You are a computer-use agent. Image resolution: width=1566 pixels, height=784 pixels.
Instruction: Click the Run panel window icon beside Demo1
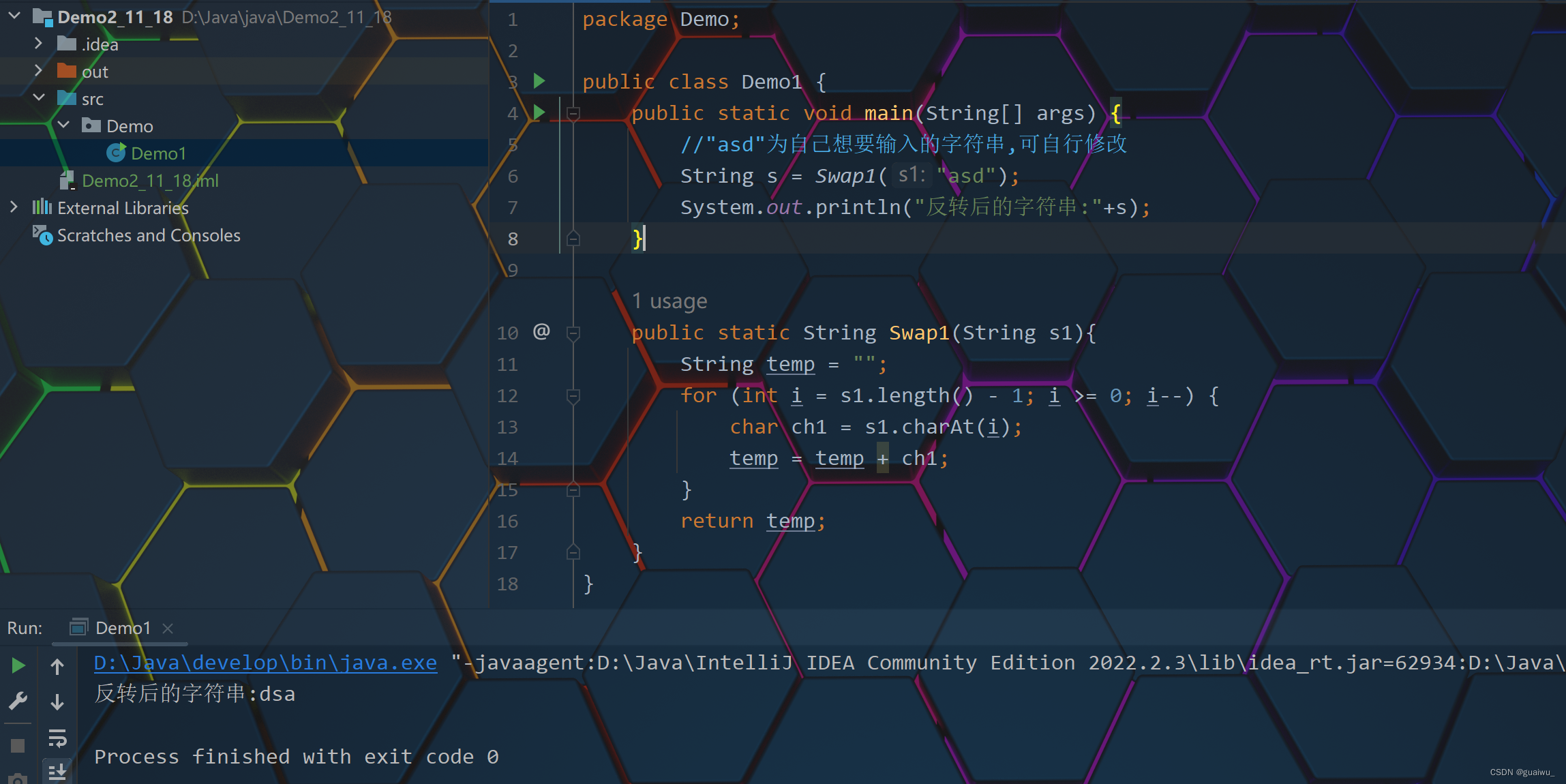(79, 627)
